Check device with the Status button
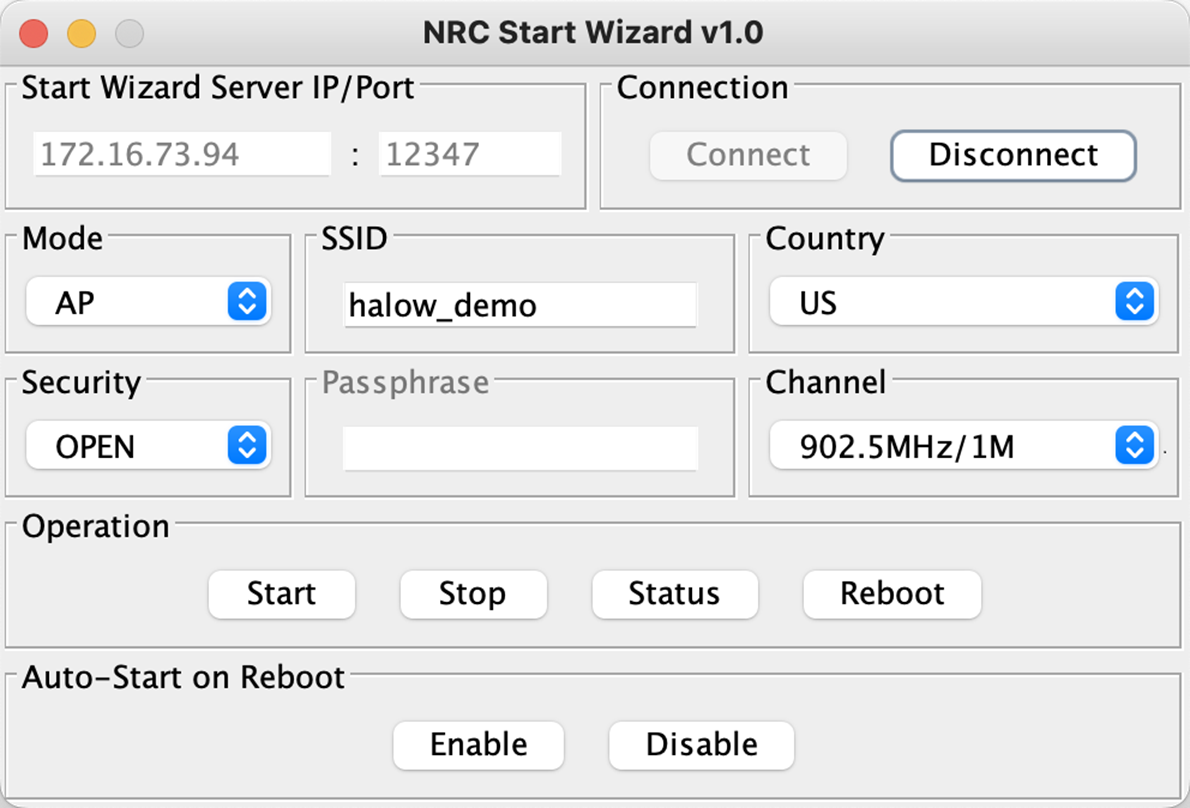The width and height of the screenshot is (1190, 808). tap(674, 594)
